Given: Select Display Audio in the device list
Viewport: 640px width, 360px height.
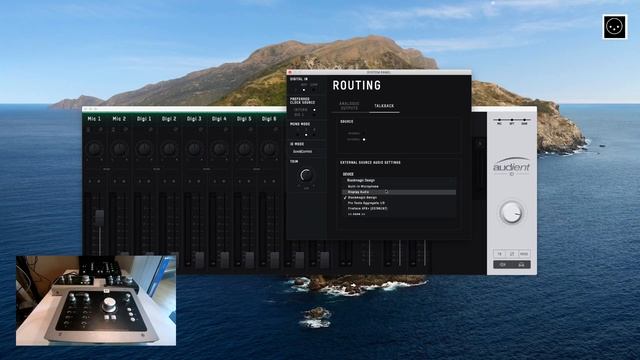Looking at the screenshot, I should pos(399,192).
